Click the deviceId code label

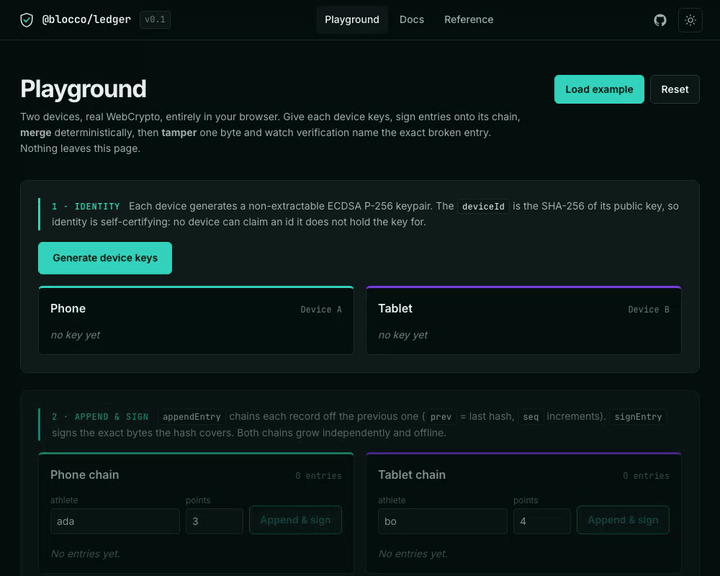[483, 206]
